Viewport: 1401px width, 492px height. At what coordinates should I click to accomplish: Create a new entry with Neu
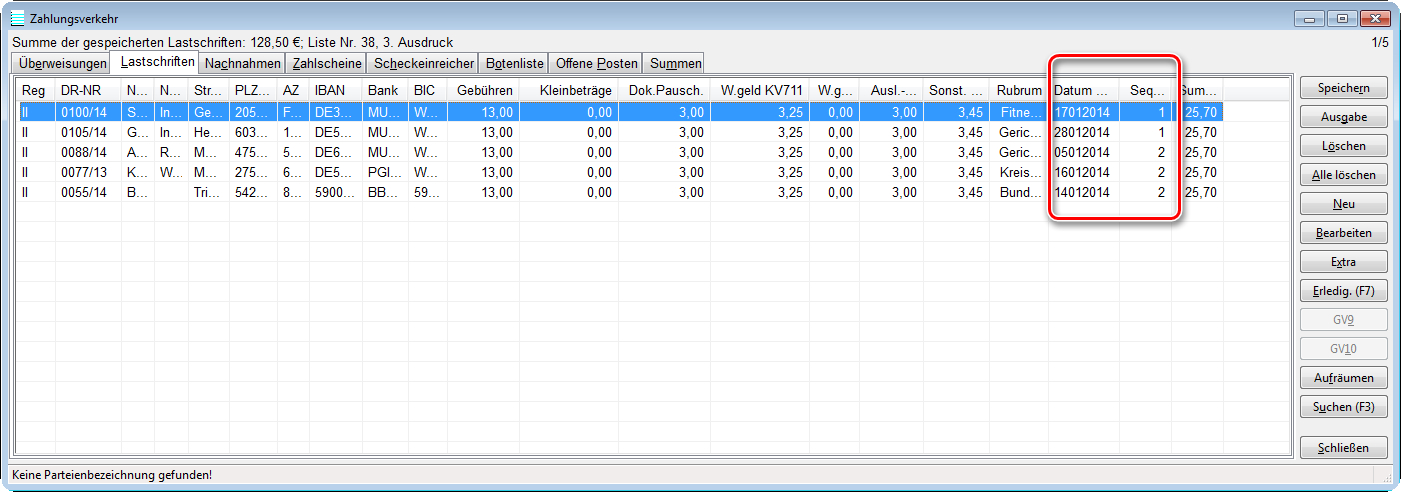1343,204
